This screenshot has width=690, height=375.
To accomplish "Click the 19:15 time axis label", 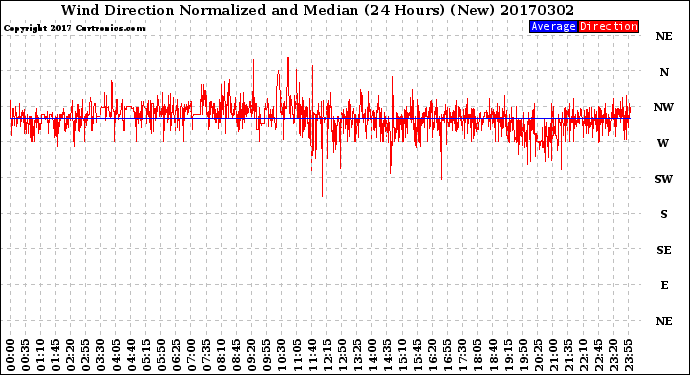I will pyautogui.click(x=508, y=355).
